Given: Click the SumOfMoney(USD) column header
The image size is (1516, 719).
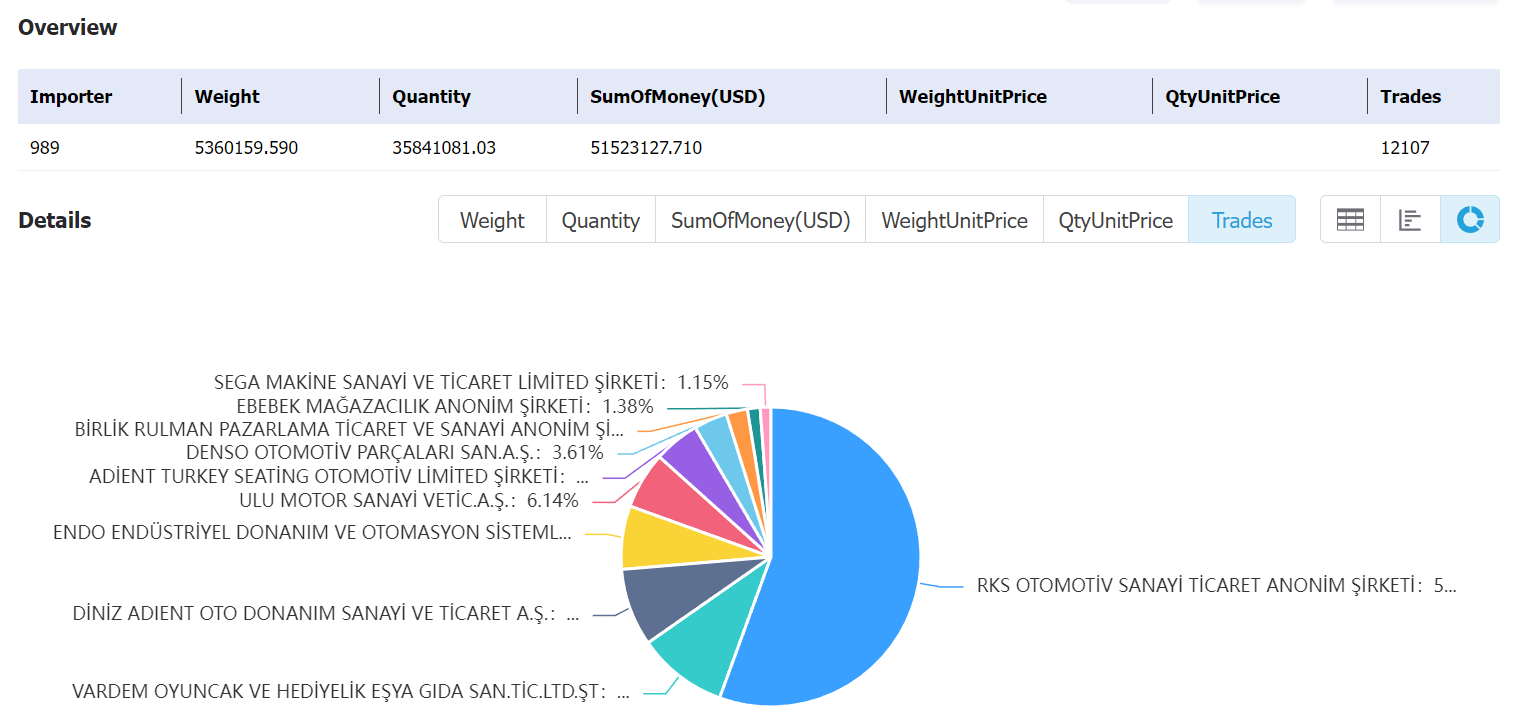Looking at the screenshot, I should (677, 97).
